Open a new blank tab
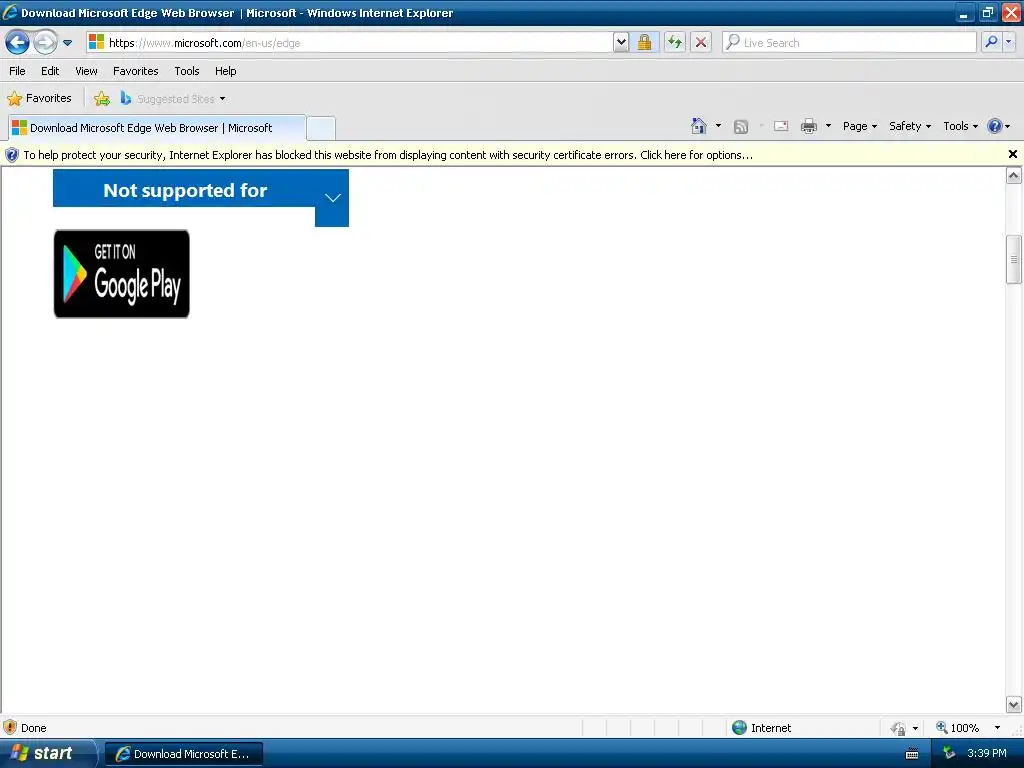The height and width of the screenshot is (768, 1024). click(x=321, y=129)
